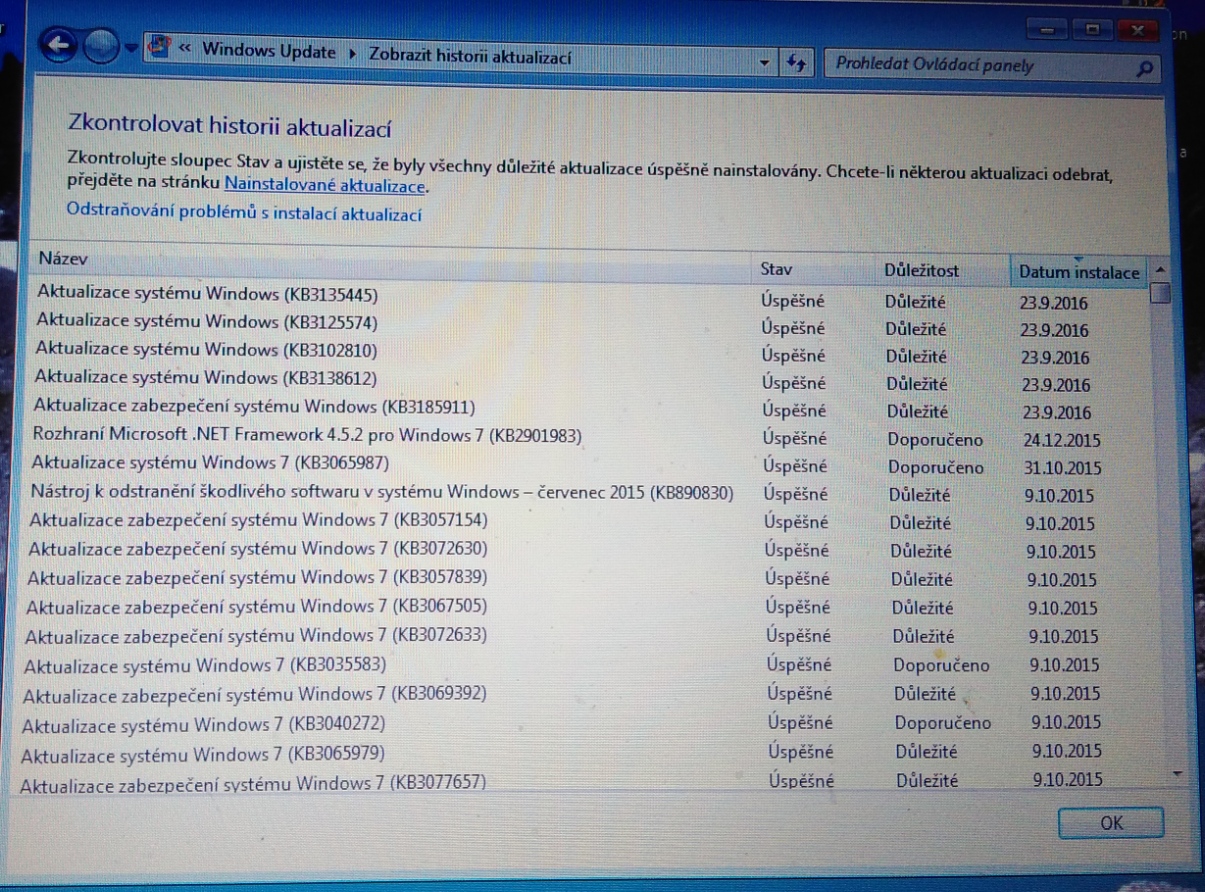Click Doporučeno in the KB3035583 row
Image resolution: width=1205 pixels, height=892 pixels.
coord(941,665)
